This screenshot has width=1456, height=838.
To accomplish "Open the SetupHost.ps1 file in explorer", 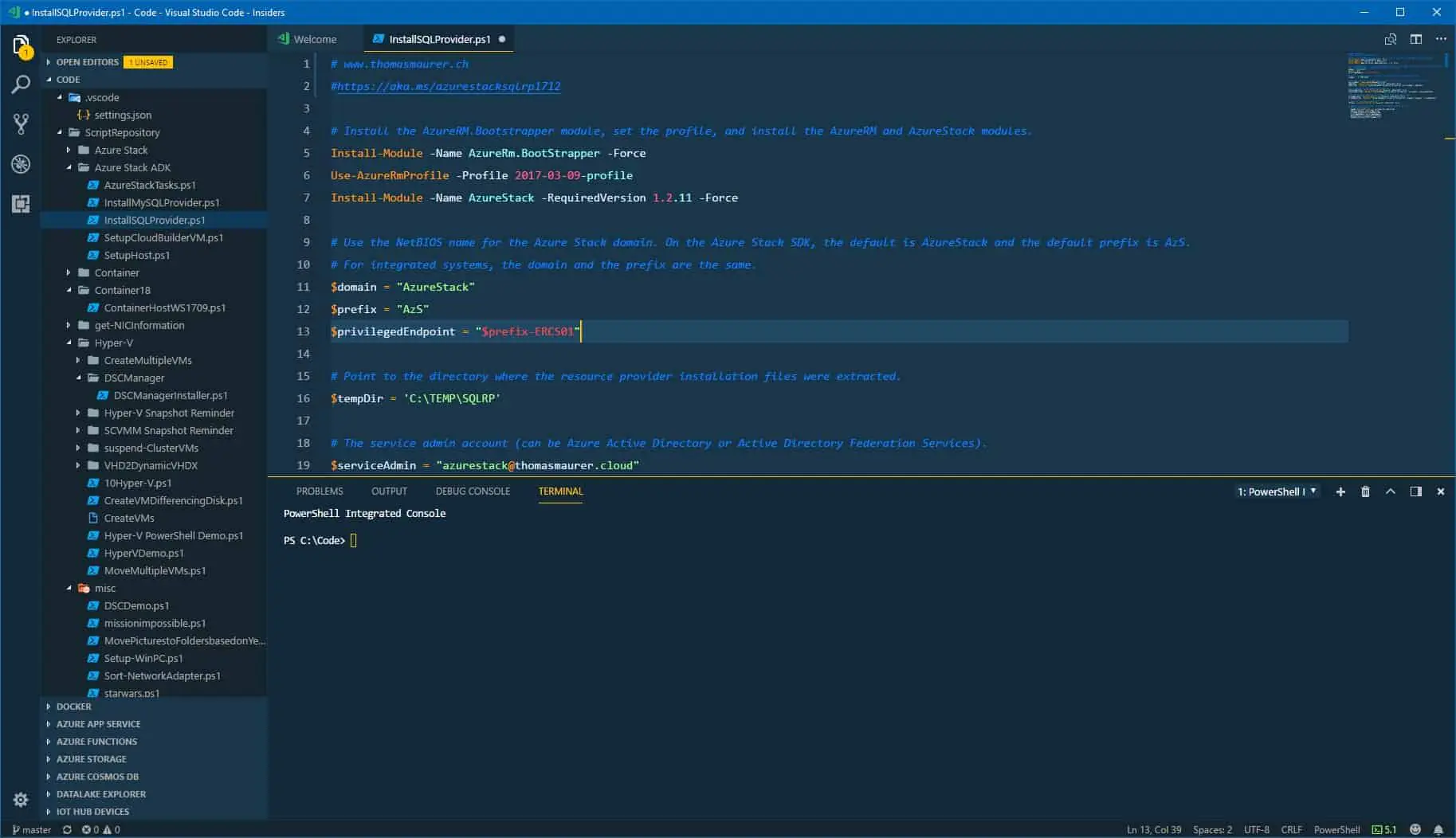I will [136, 255].
